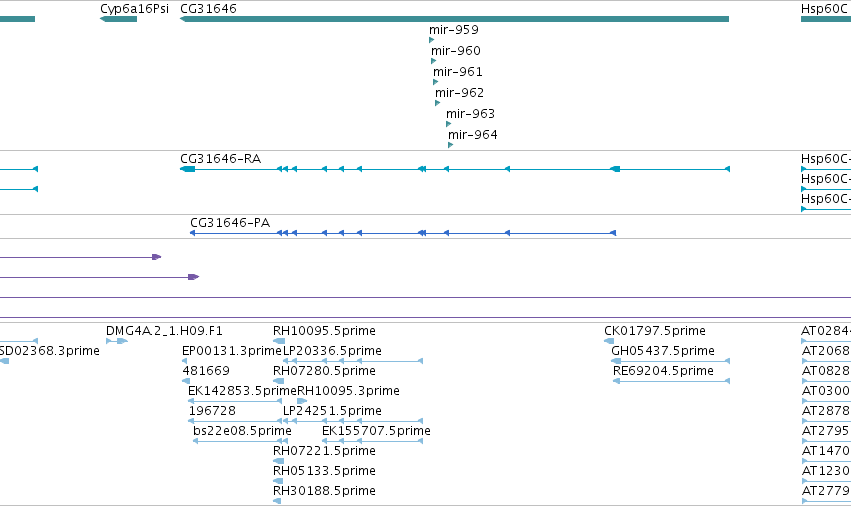Select the CG31646 gene bar
The image size is (851, 506).
(454, 19)
